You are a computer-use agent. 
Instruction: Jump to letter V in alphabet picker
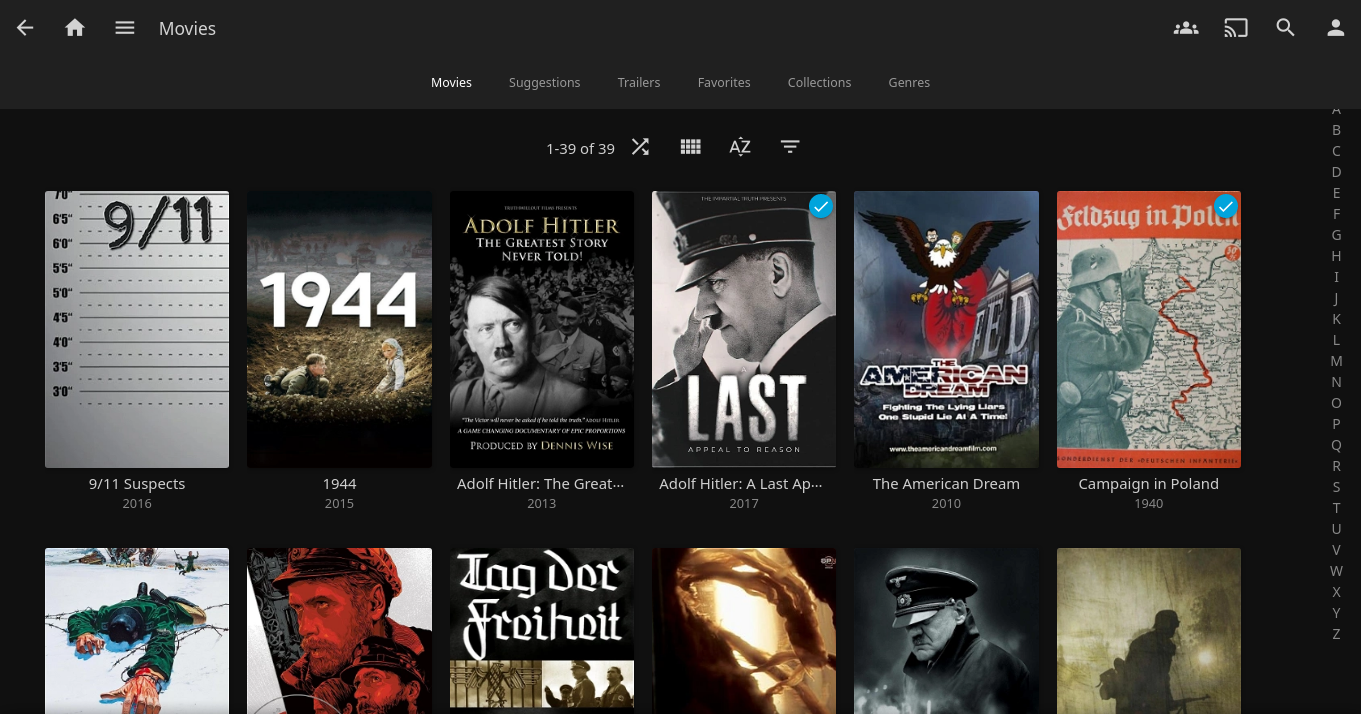pos(1336,550)
